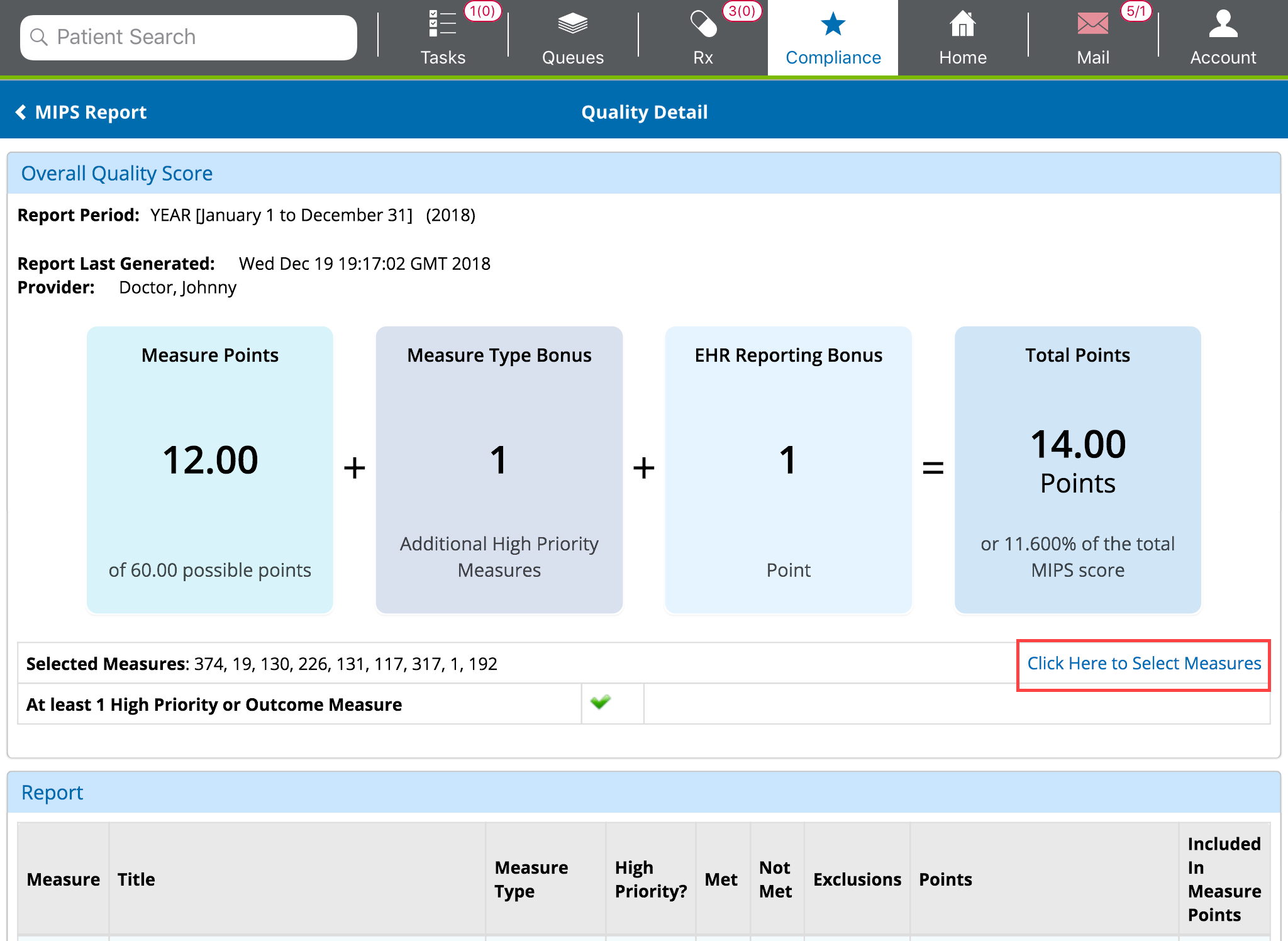Click the back chevron arrow
1288x941 pixels.
pos(21,112)
